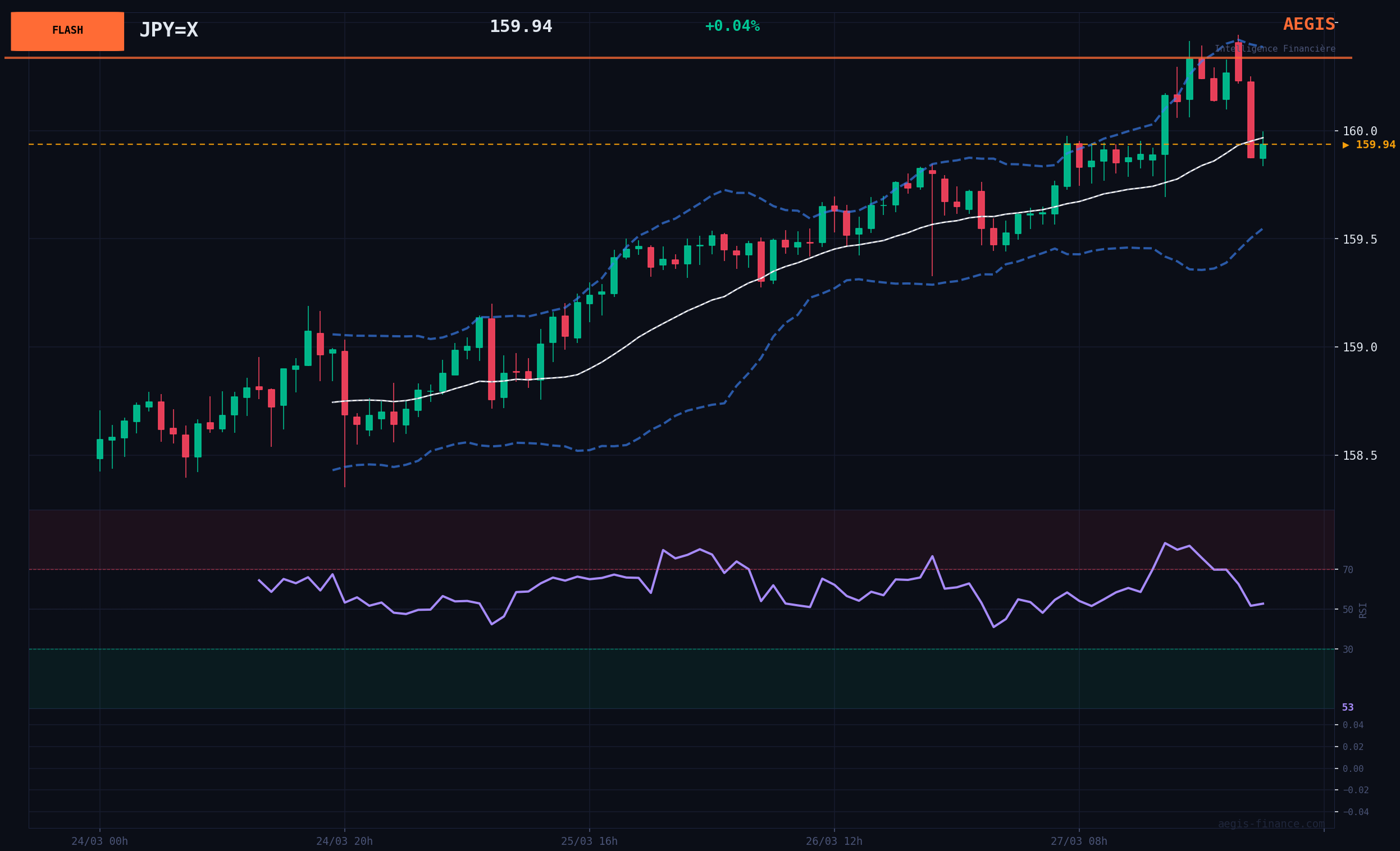Click the 24/03 20h time axis label
The height and width of the screenshot is (851, 1400).
pos(344,841)
